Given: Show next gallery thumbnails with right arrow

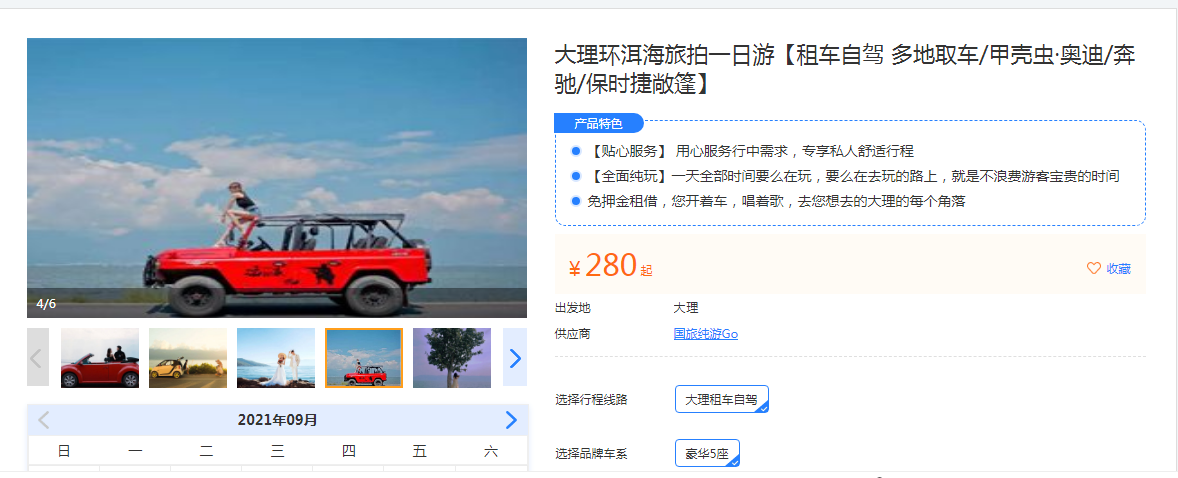Looking at the screenshot, I should click(515, 358).
